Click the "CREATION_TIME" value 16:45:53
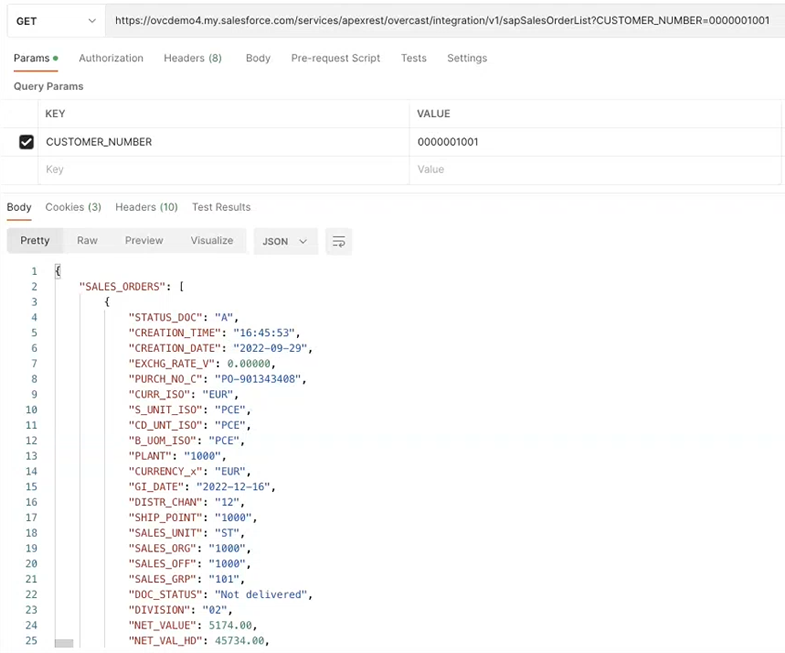This screenshot has height=653, width=785. pyautogui.click(x=264, y=333)
